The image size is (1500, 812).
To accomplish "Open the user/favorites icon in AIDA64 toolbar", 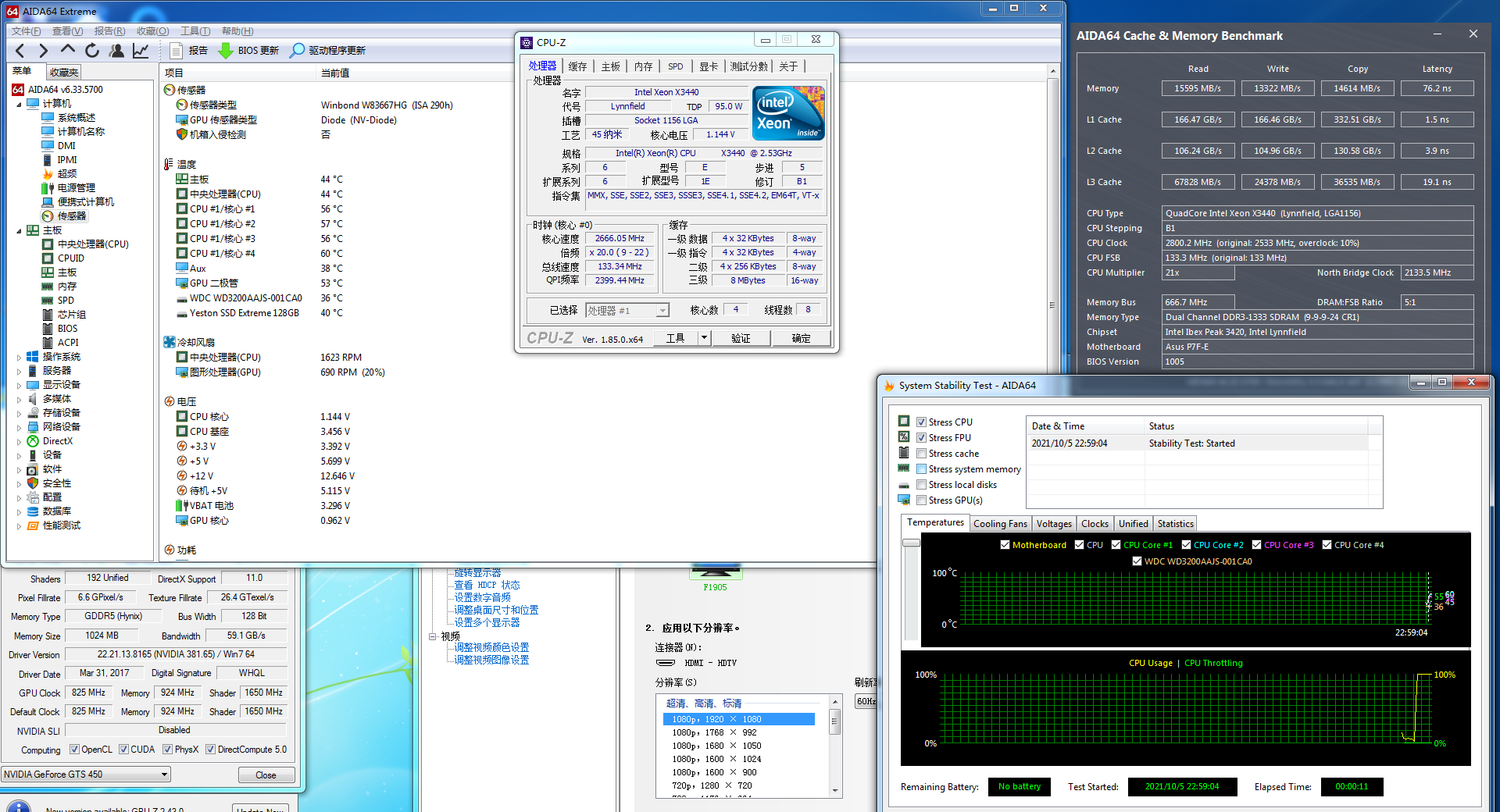I will [116, 51].
